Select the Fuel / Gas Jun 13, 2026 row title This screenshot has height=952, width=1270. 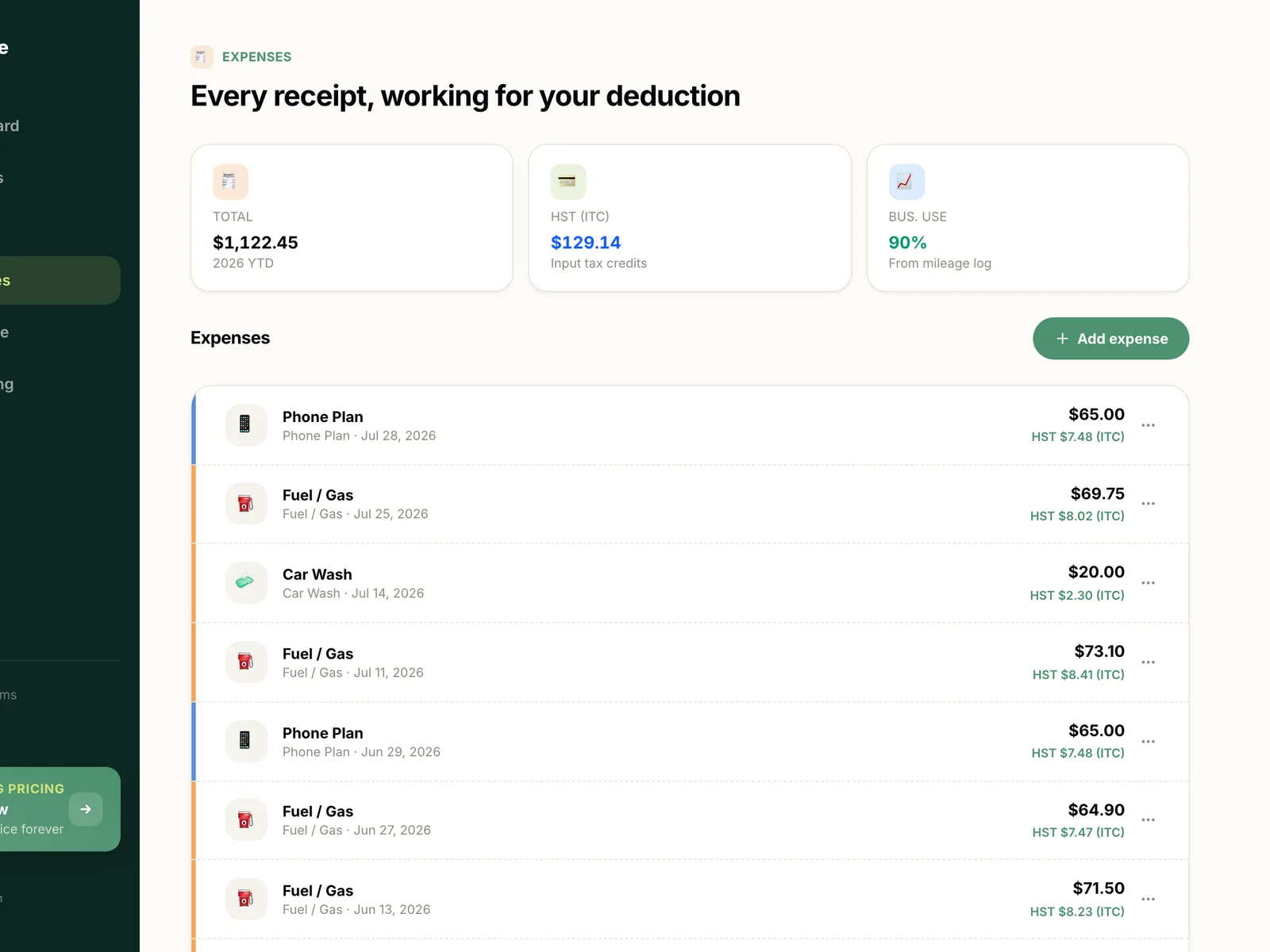click(317, 891)
